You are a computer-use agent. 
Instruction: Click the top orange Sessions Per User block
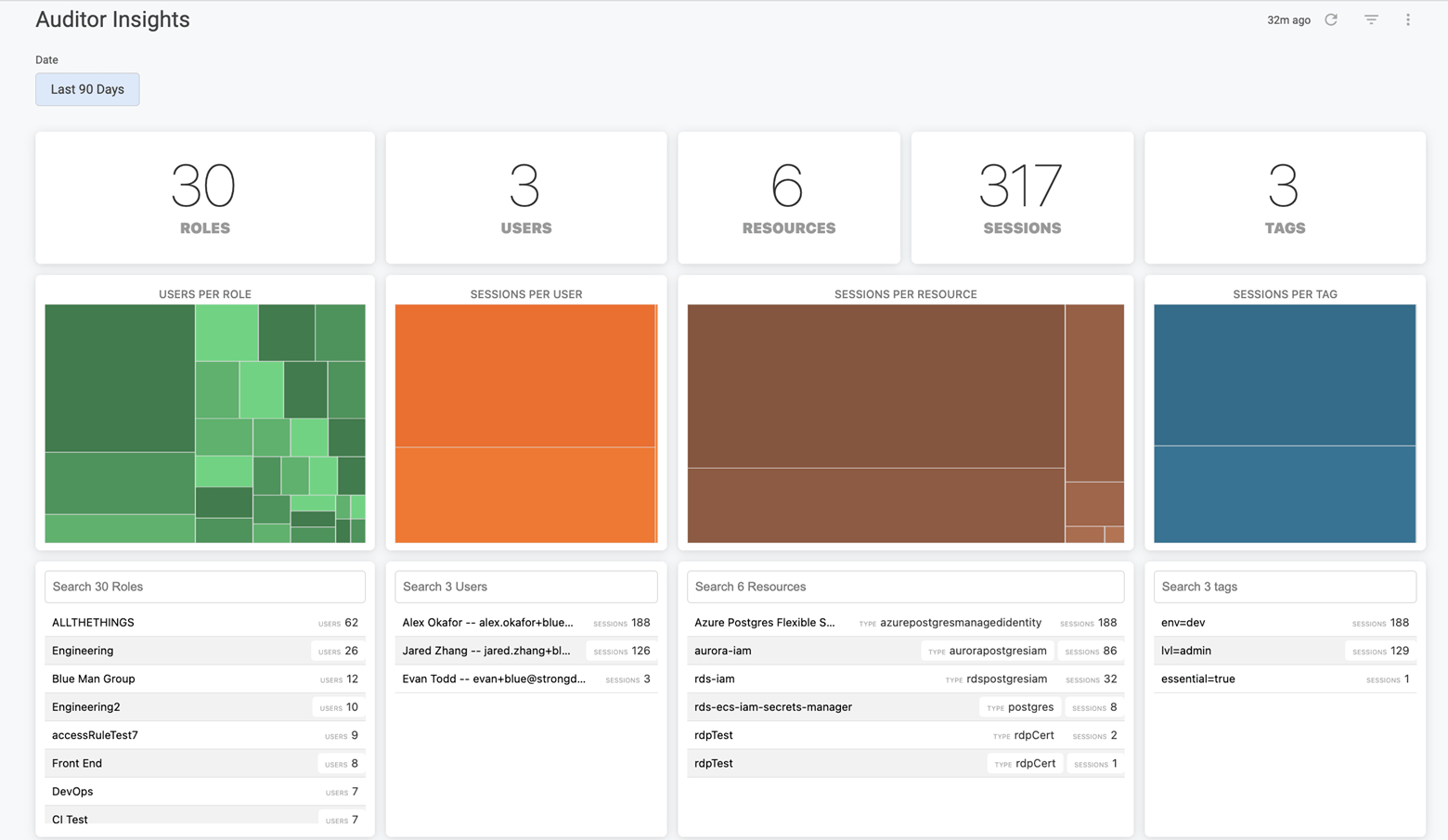pyautogui.click(x=525, y=376)
